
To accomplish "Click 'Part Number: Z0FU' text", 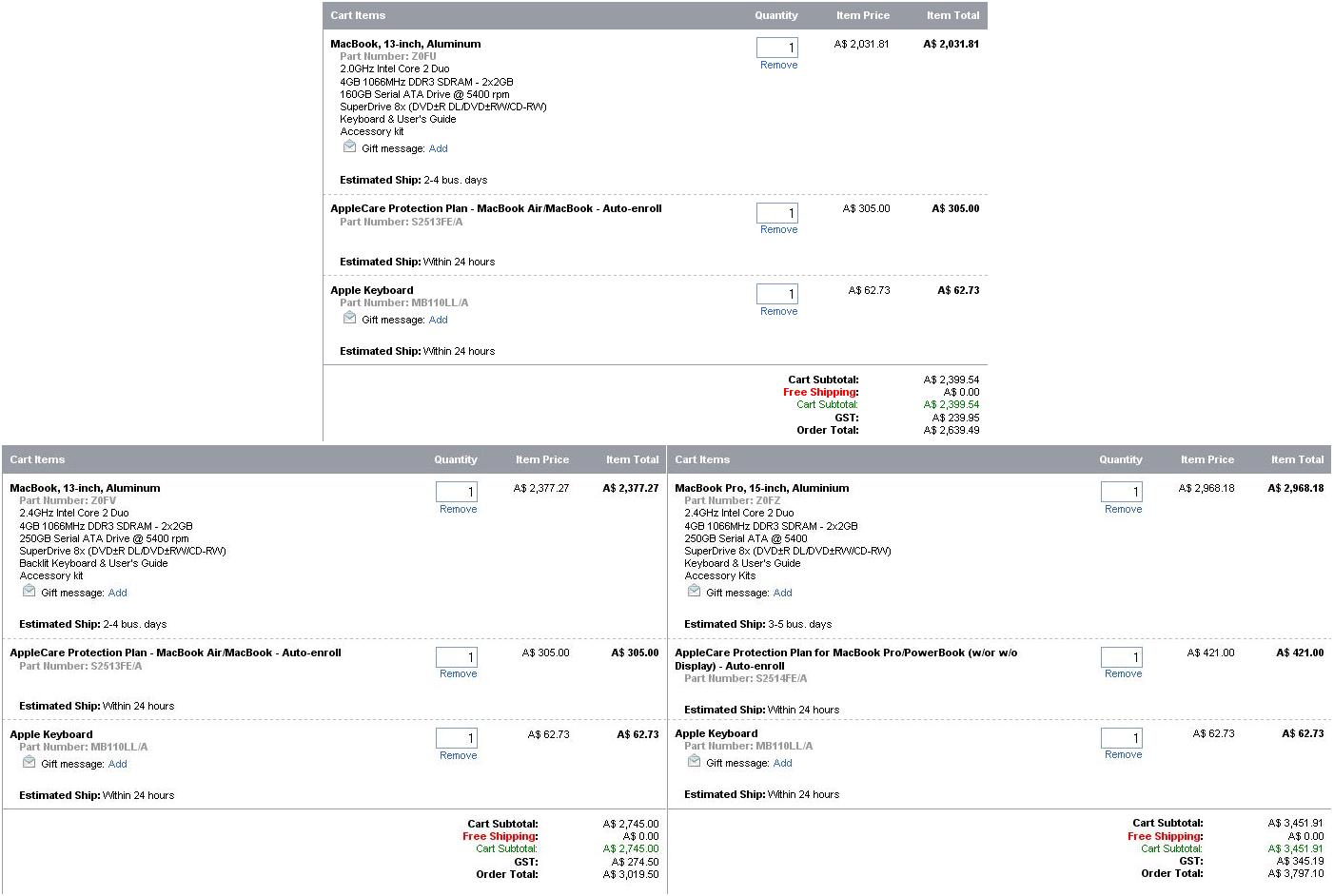I will (x=388, y=56).
